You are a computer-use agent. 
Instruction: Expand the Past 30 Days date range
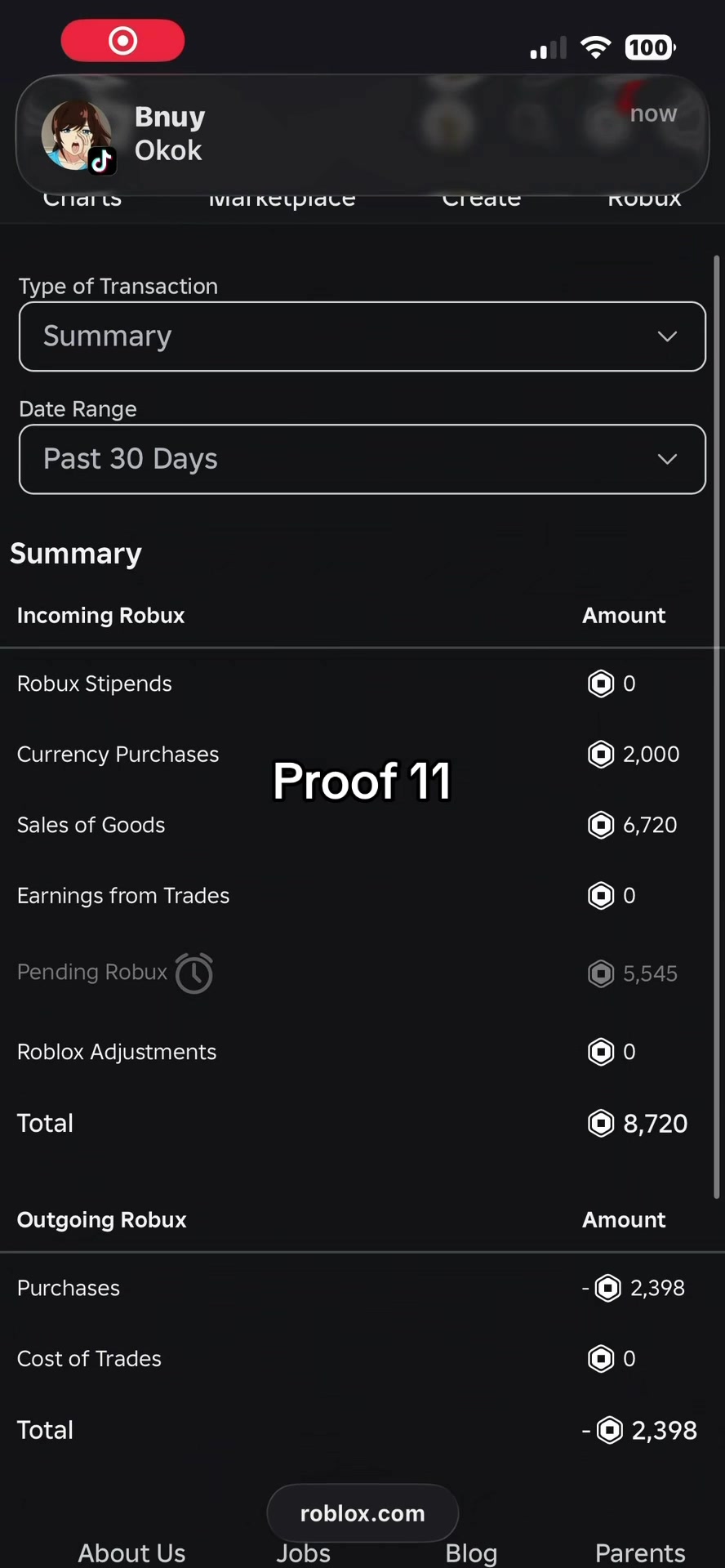pos(362,459)
